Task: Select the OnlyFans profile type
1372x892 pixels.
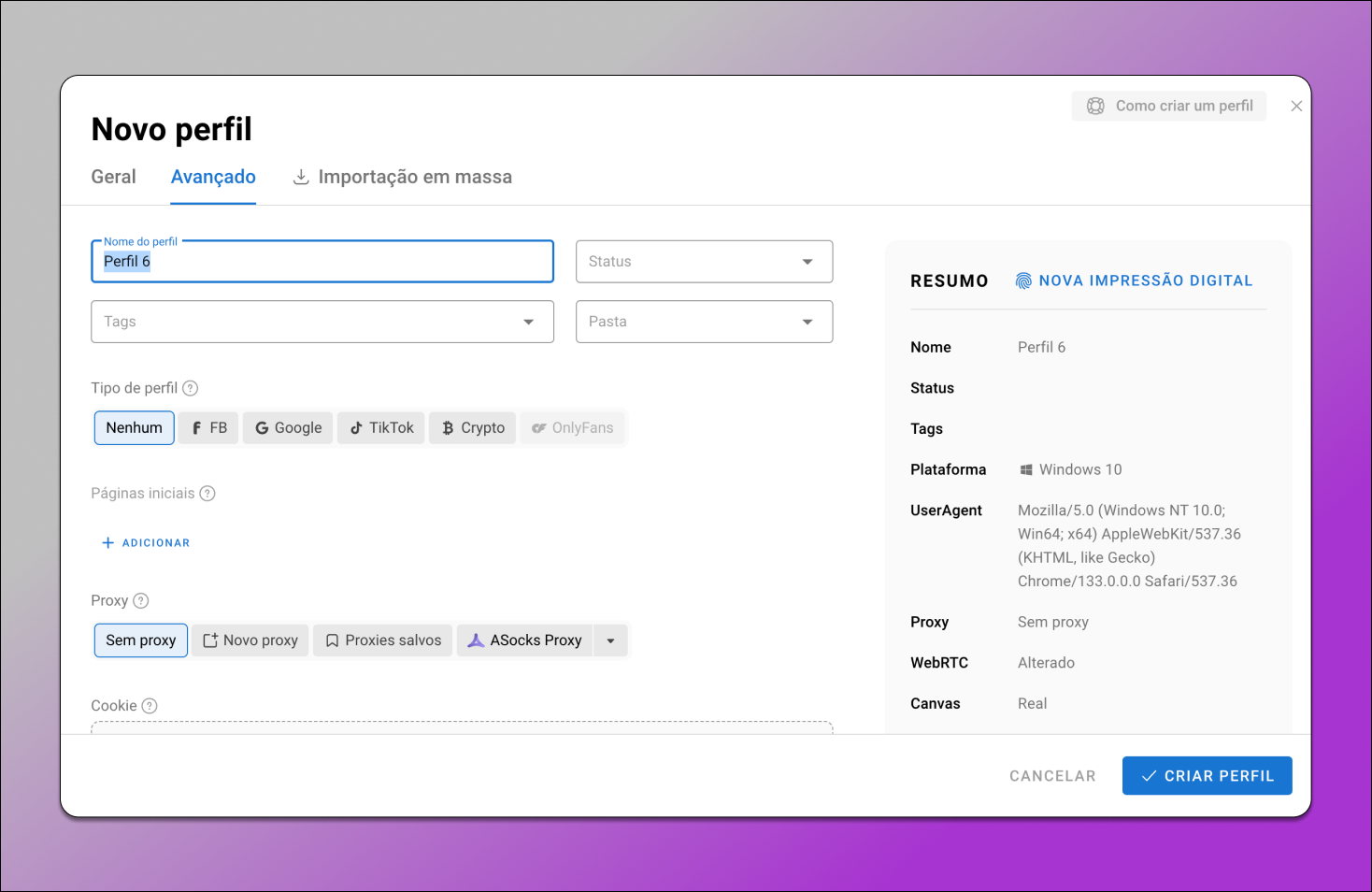Action: tap(572, 428)
